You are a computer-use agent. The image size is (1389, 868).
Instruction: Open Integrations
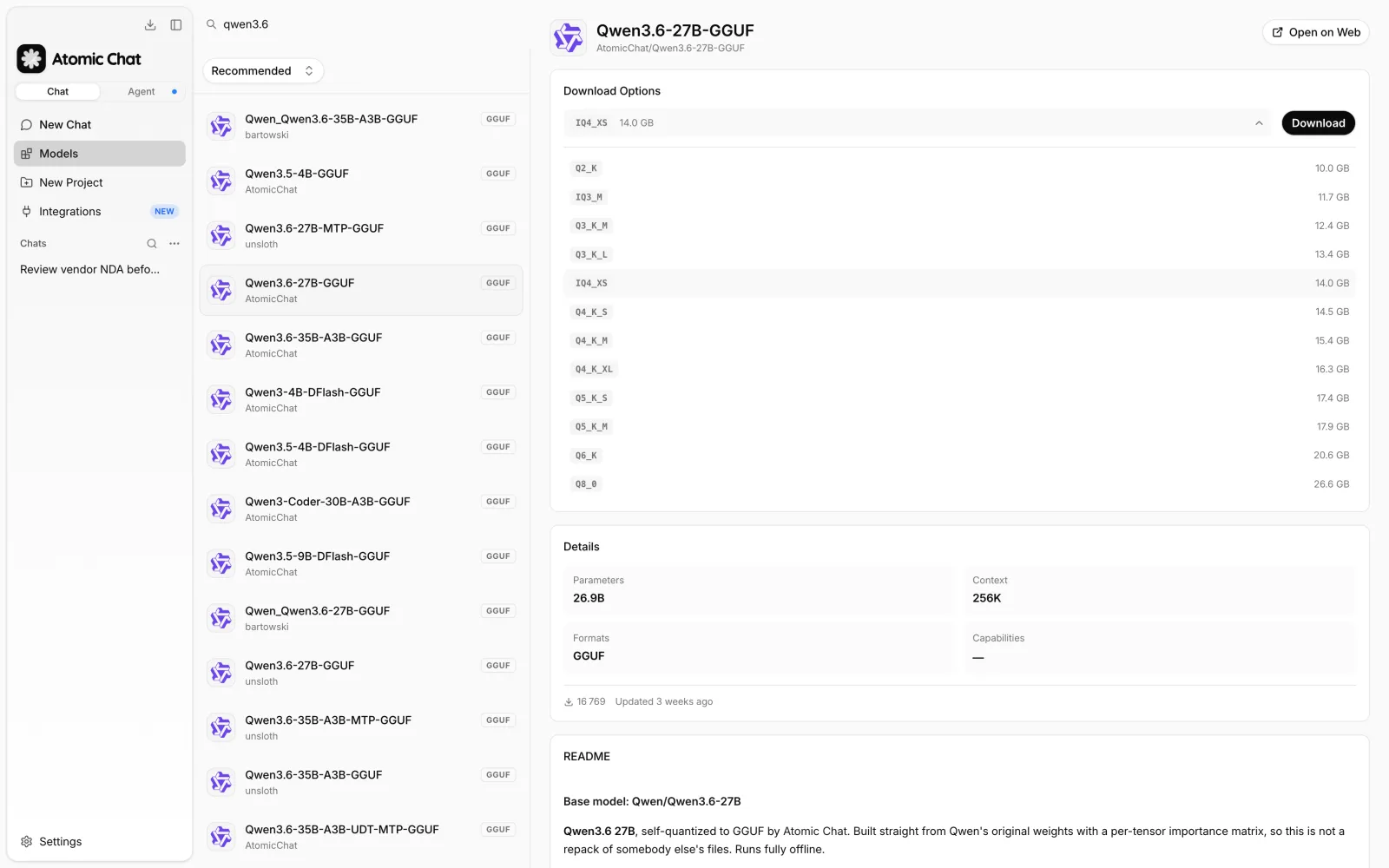tap(100, 212)
